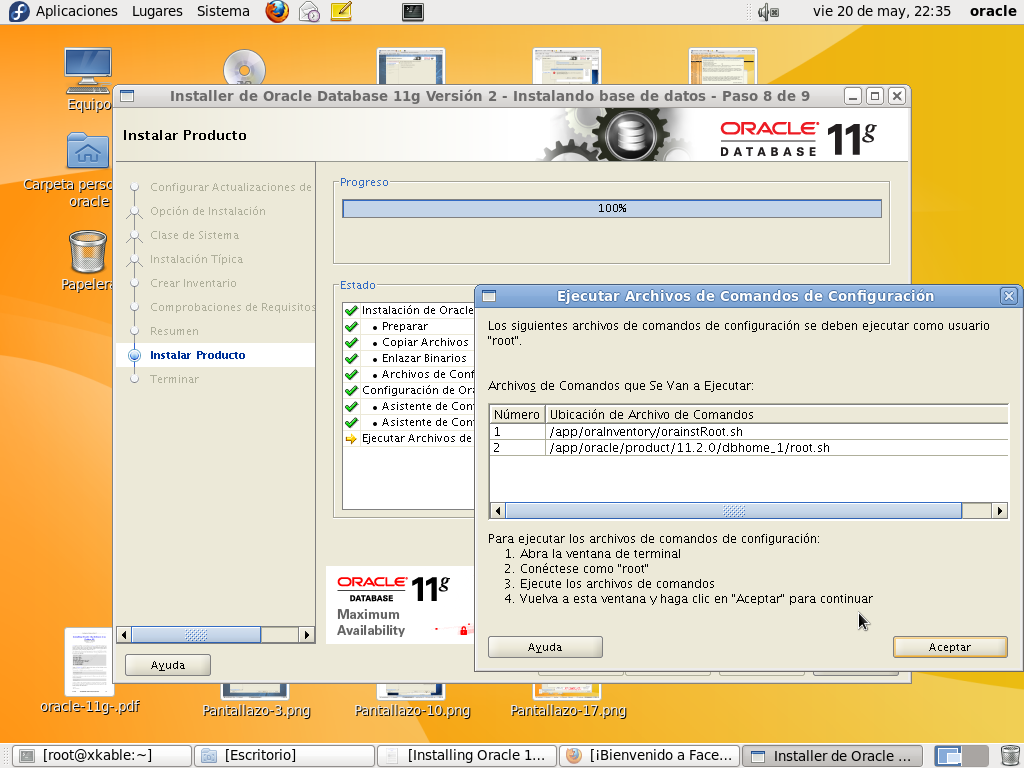Switch to Bienvenido a Facebook Firefox window
The width and height of the screenshot is (1024, 768).
point(649,756)
